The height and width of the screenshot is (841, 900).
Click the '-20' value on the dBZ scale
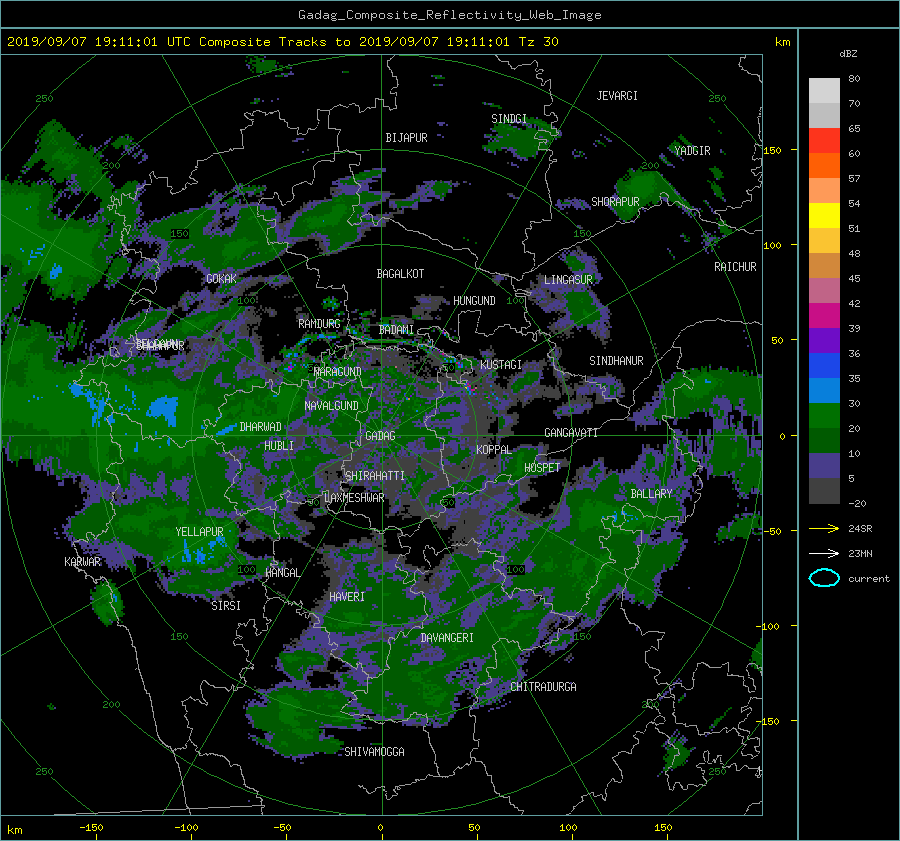857,503
